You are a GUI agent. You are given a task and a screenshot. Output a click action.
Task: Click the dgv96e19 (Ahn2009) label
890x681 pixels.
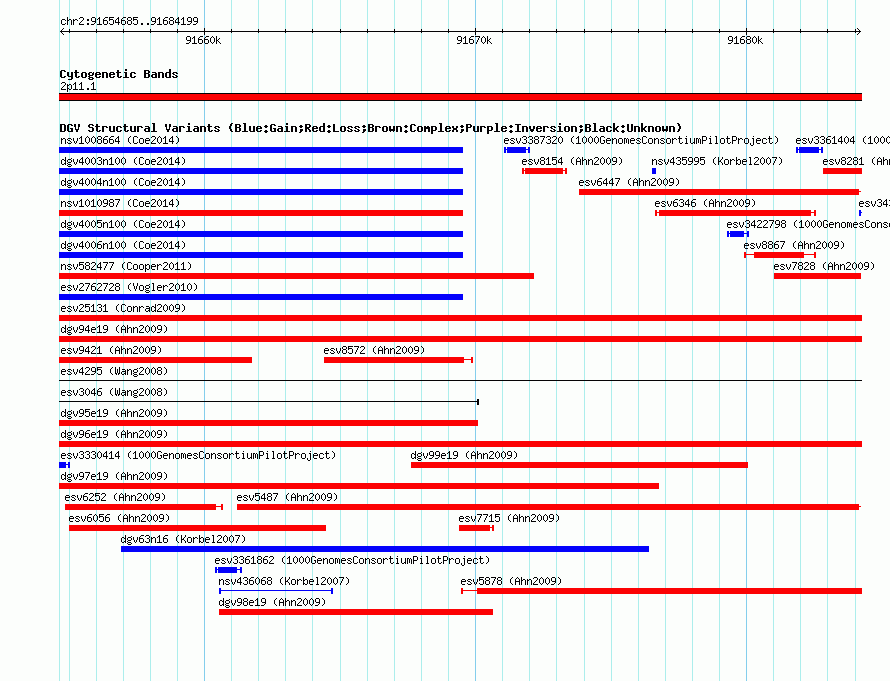coord(114,434)
